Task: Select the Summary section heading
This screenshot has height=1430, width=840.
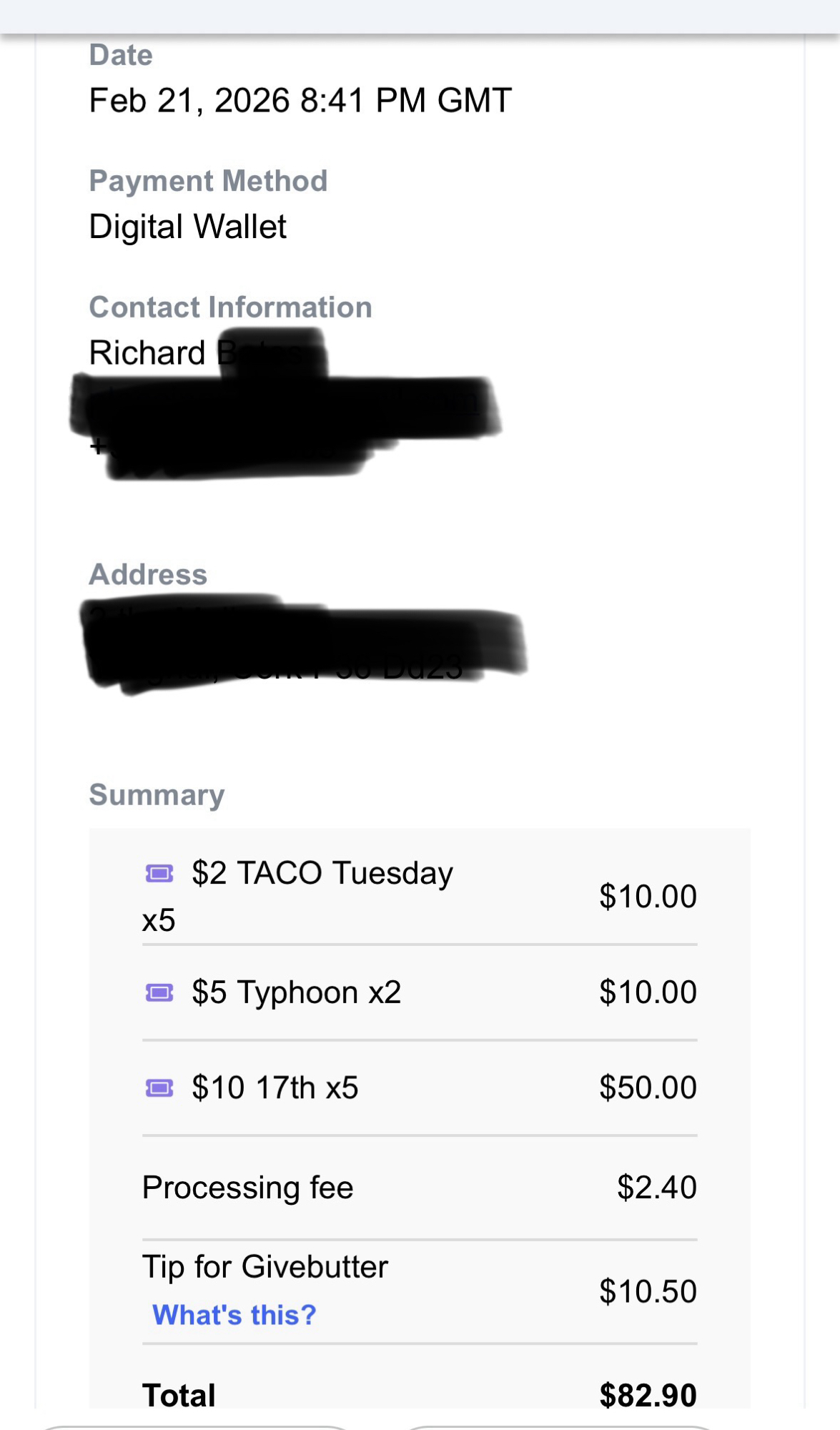Action: [157, 794]
